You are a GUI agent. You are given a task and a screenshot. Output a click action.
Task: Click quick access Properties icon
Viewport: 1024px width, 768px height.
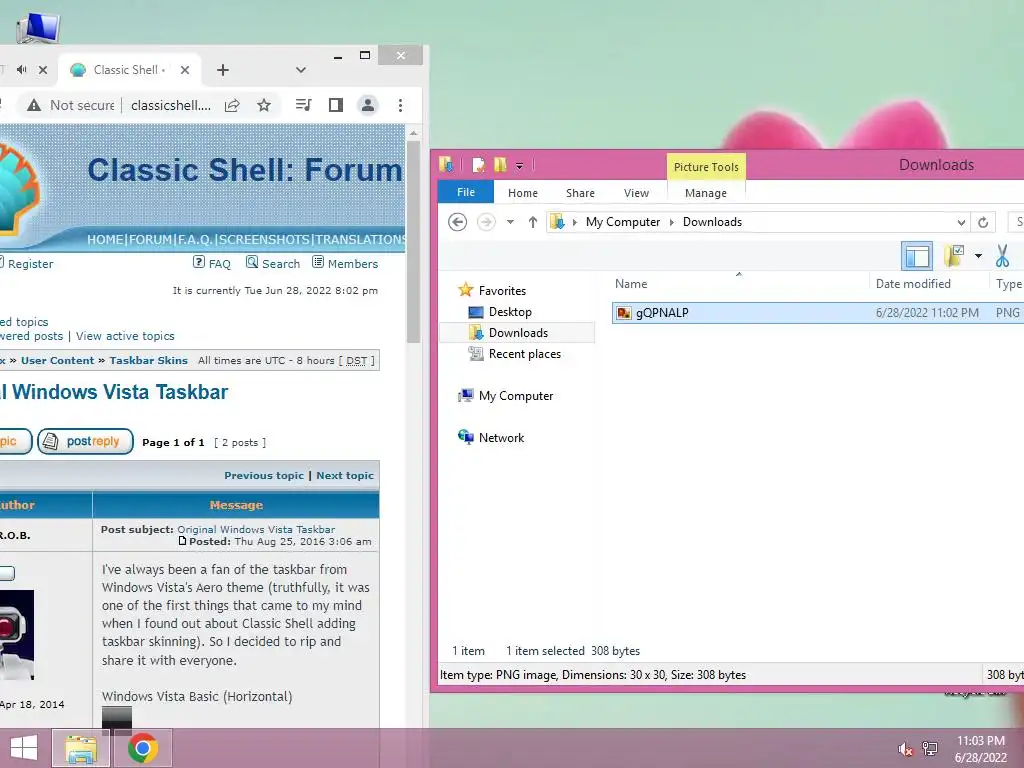(479, 166)
